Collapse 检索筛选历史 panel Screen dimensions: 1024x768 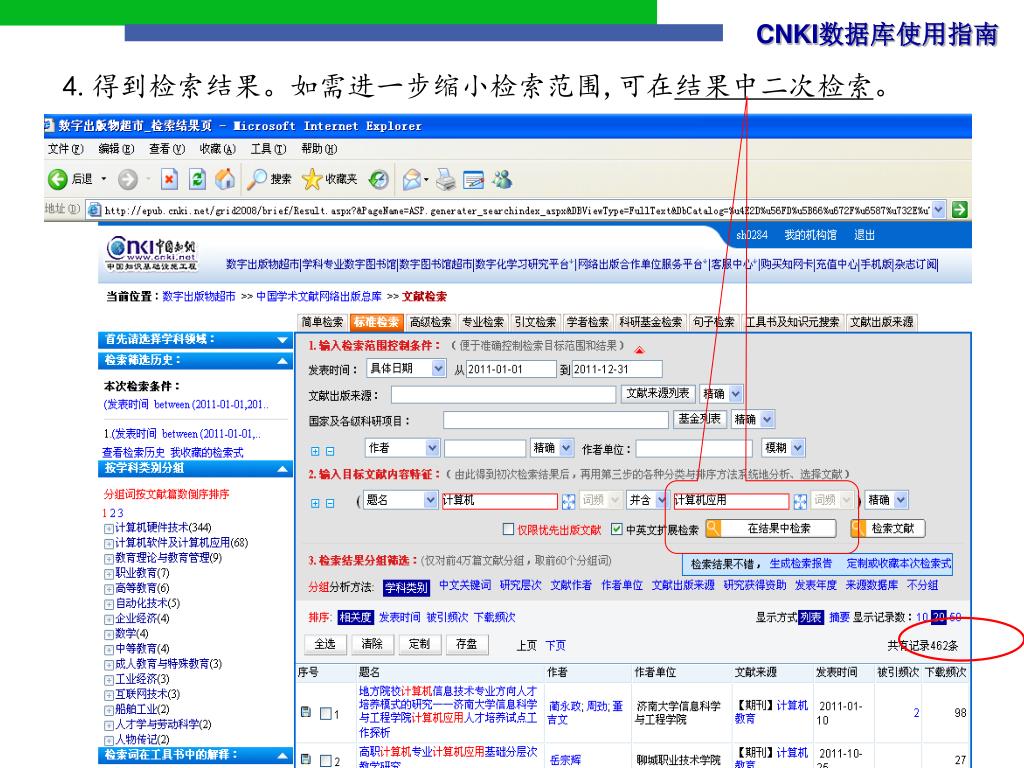point(282,360)
